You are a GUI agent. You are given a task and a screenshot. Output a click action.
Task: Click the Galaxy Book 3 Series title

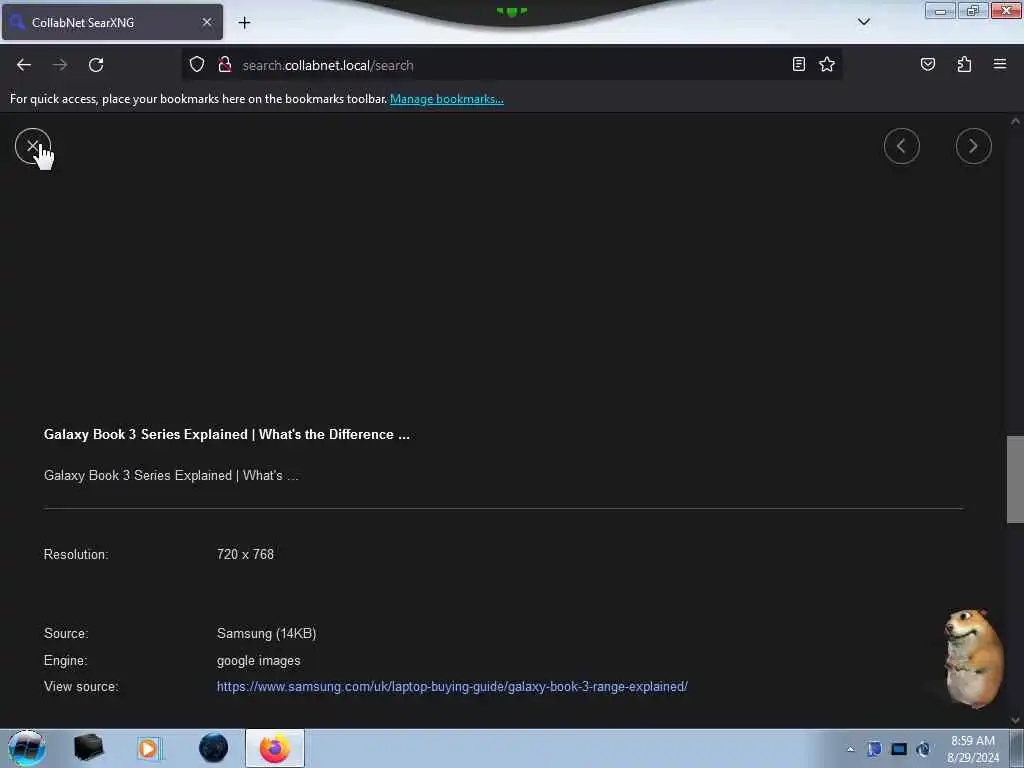pos(227,434)
